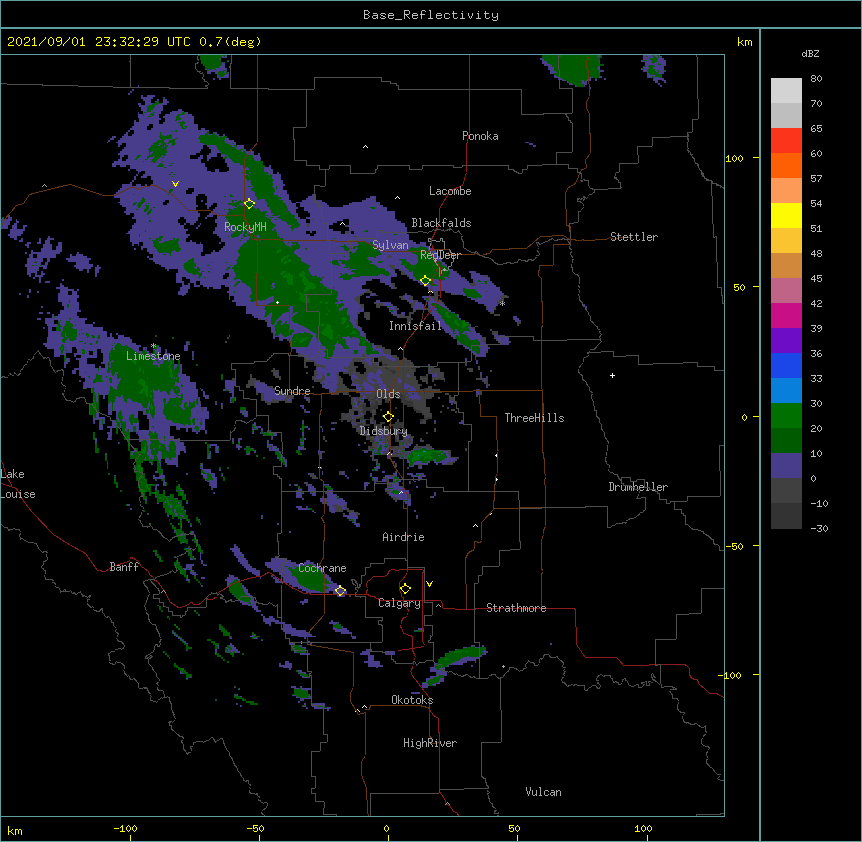The width and height of the screenshot is (862, 842).
Task: Click the asterisk marker above Limestone label
Action: point(153,346)
